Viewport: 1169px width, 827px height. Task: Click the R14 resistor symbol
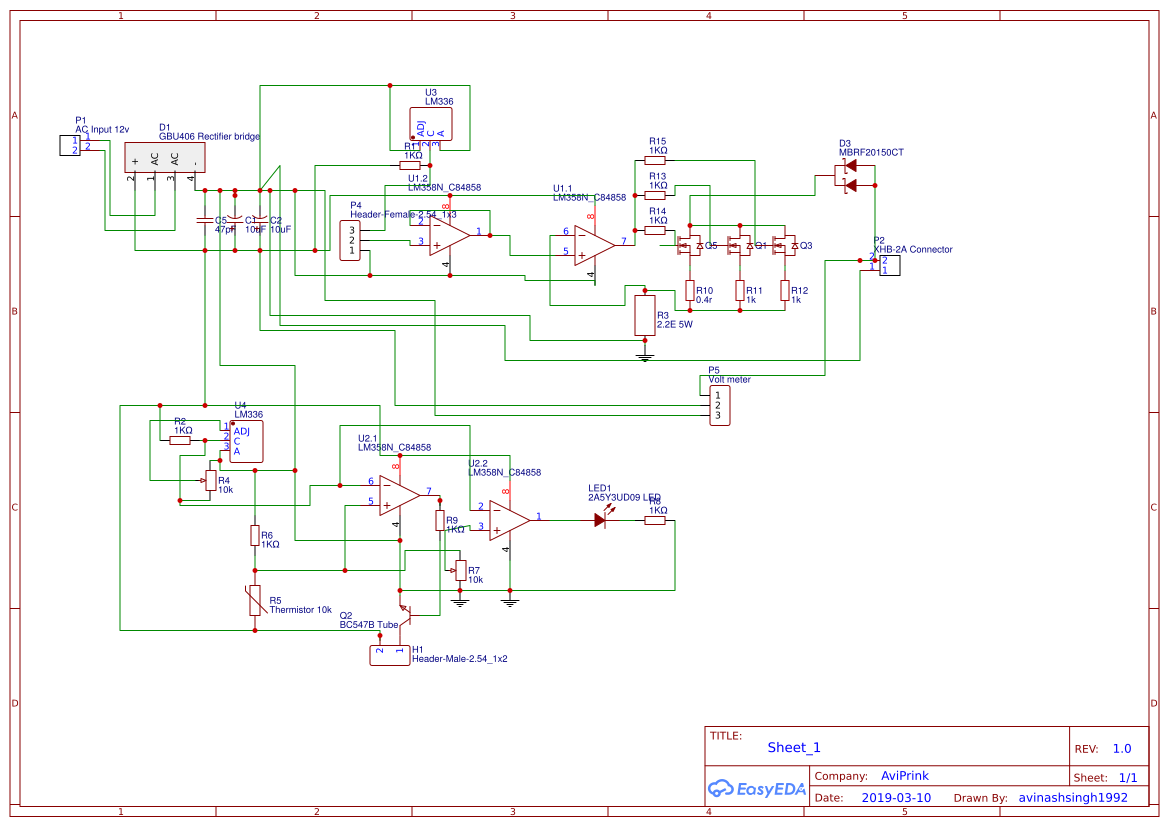tap(655, 230)
